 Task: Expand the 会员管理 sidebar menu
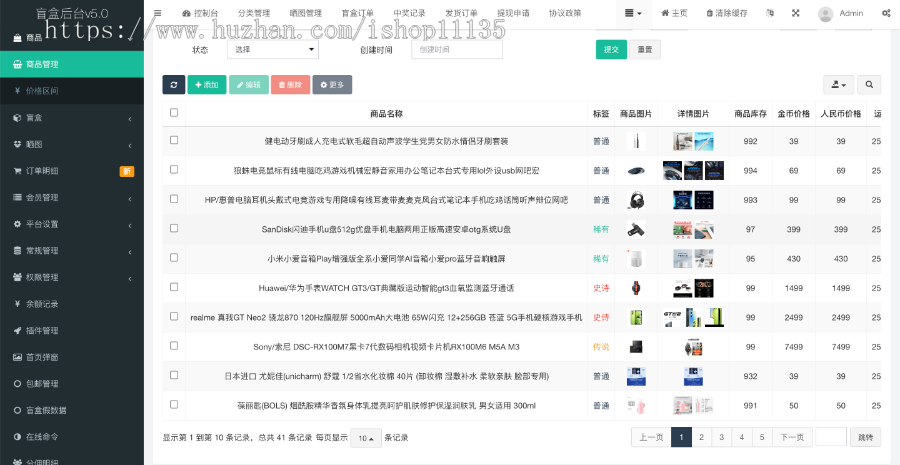pos(72,197)
